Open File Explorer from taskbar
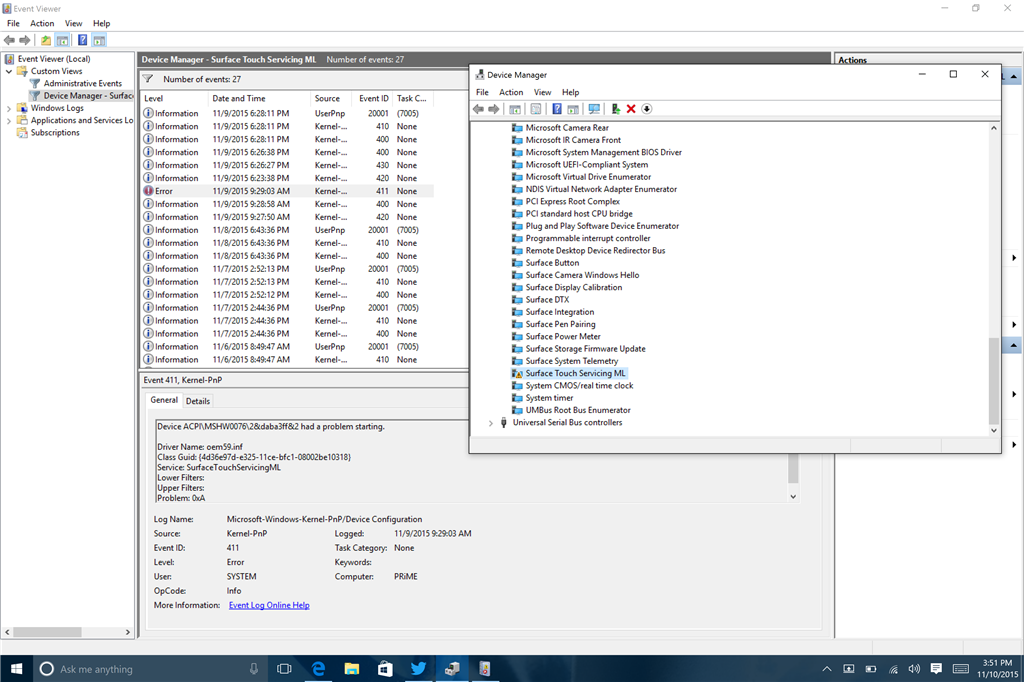The height and width of the screenshot is (682, 1024). coord(352,669)
